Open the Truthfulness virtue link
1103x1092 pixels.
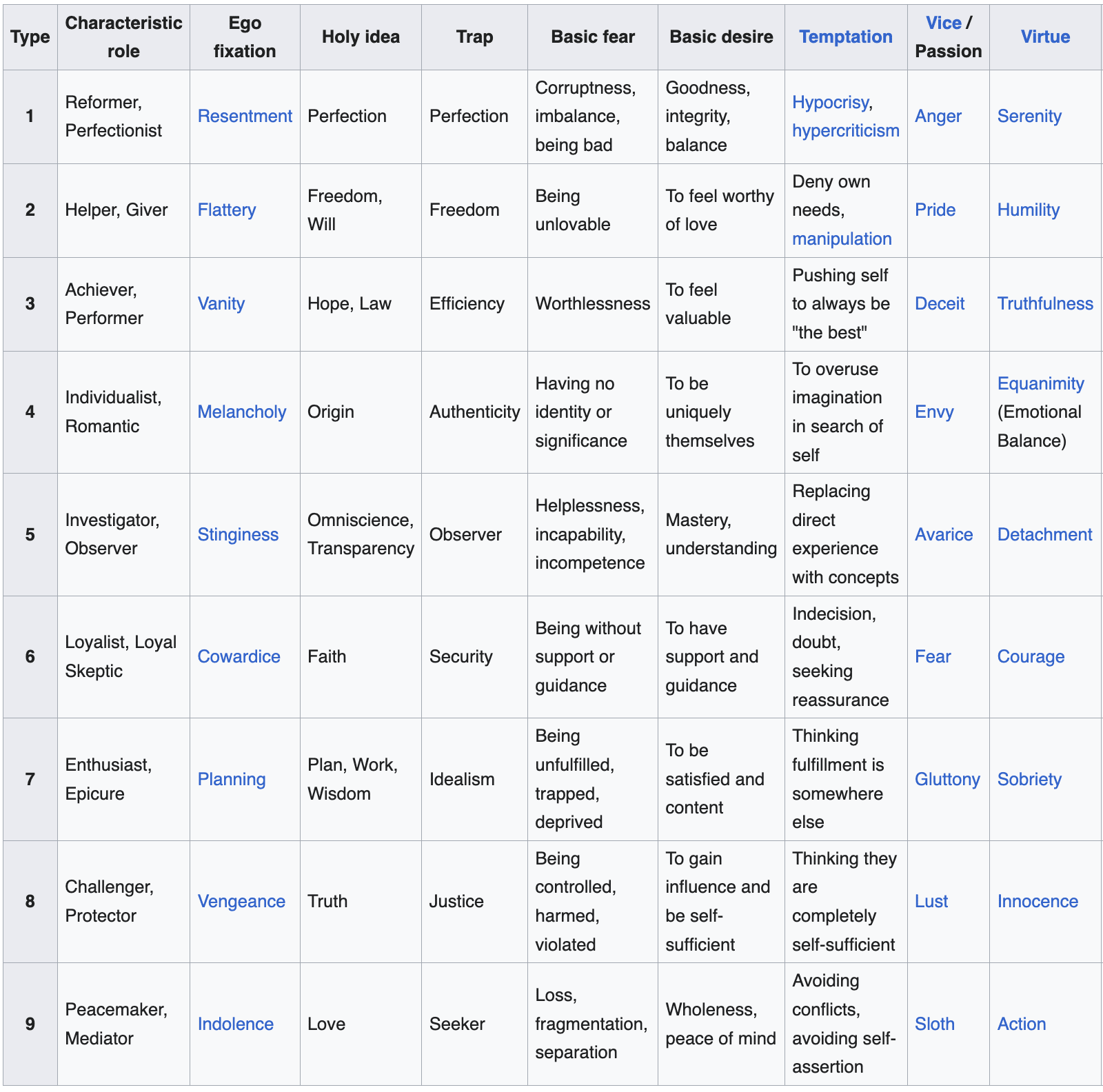pyautogui.click(x=1045, y=303)
